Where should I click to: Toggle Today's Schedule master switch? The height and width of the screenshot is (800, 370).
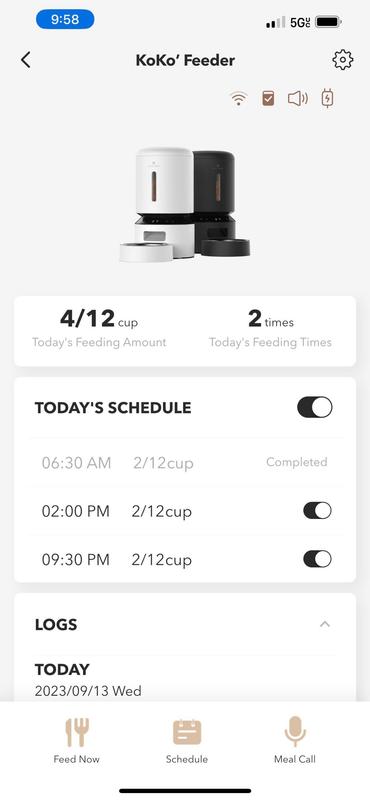coord(315,408)
